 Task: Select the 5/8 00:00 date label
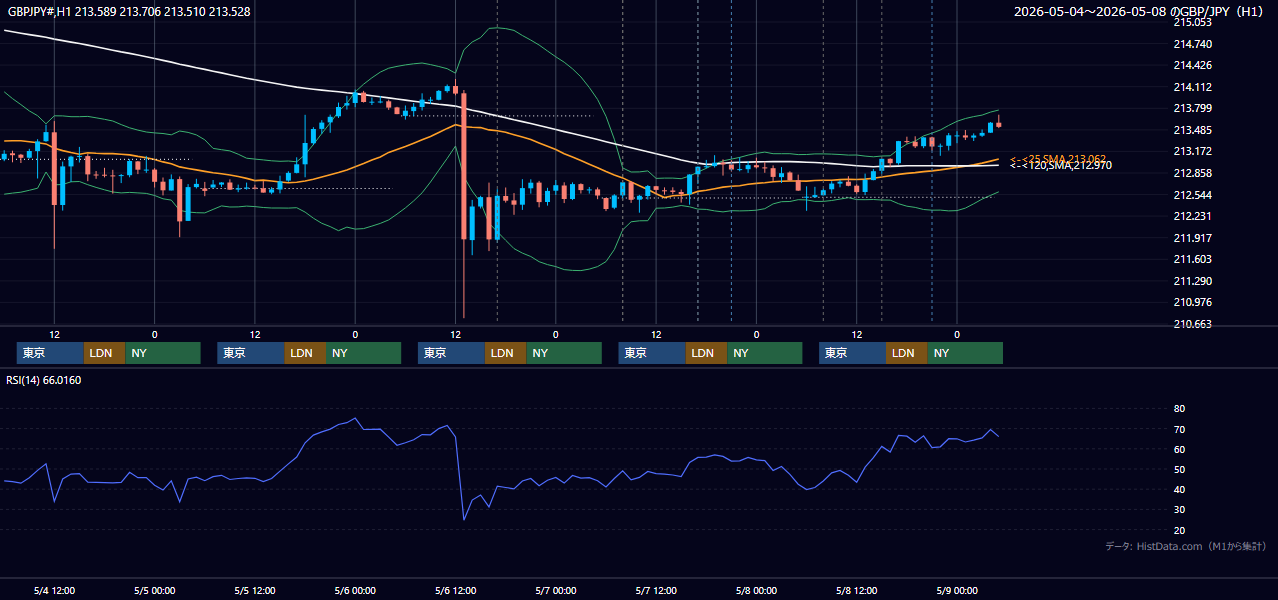(756, 590)
